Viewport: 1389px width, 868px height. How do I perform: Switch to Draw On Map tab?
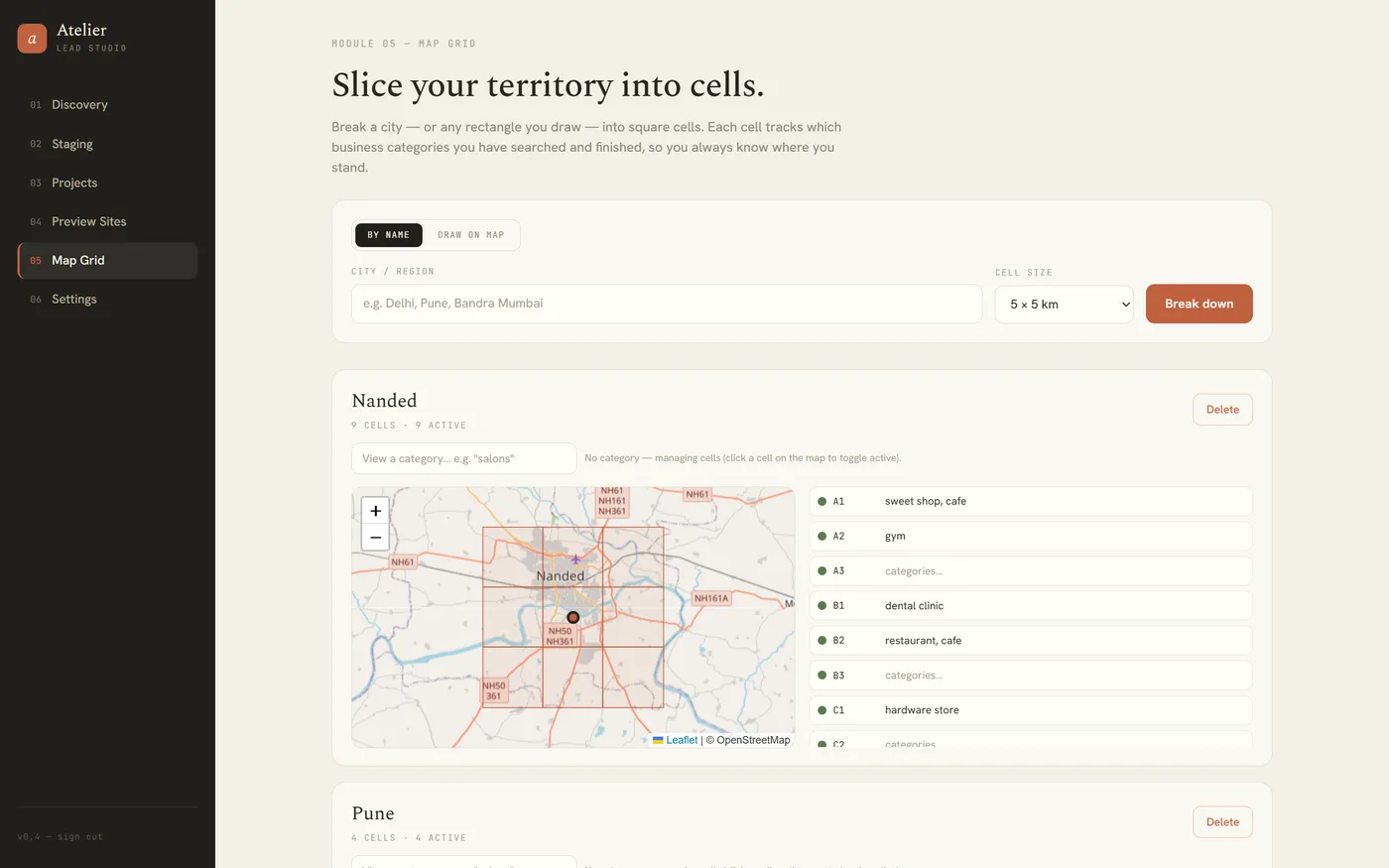pyautogui.click(x=471, y=235)
